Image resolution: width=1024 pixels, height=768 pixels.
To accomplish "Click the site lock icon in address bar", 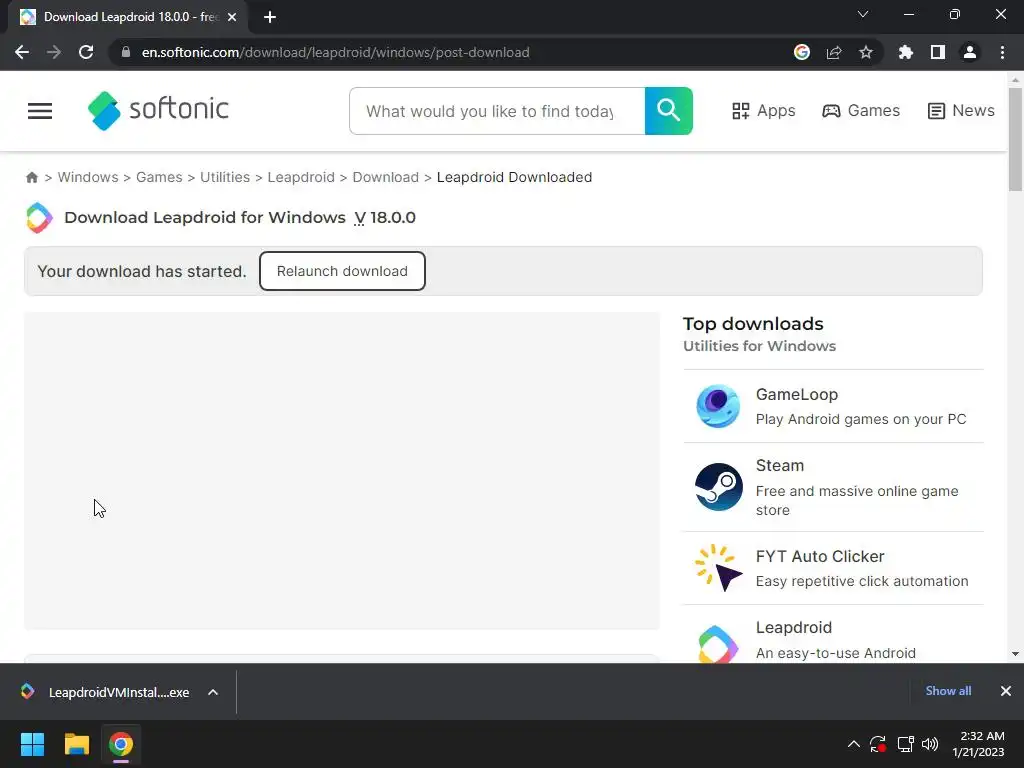I will point(126,52).
